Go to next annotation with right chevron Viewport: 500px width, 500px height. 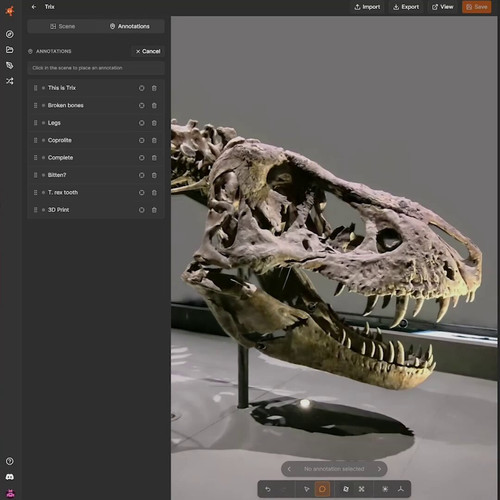379,469
